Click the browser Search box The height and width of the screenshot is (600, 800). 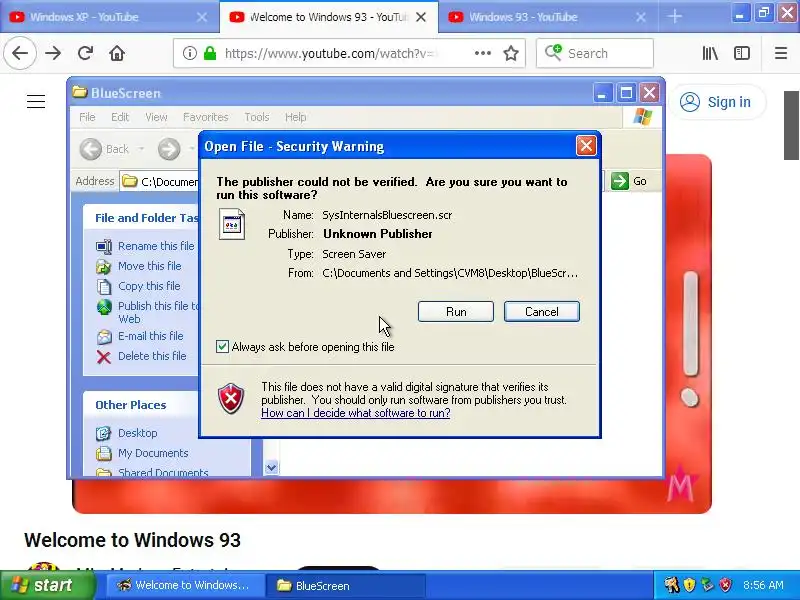click(595, 53)
